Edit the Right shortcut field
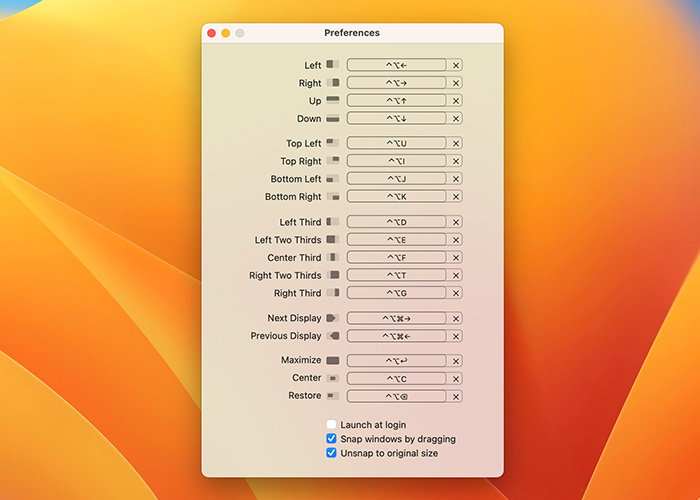This screenshot has height=500, width=700. coord(396,83)
